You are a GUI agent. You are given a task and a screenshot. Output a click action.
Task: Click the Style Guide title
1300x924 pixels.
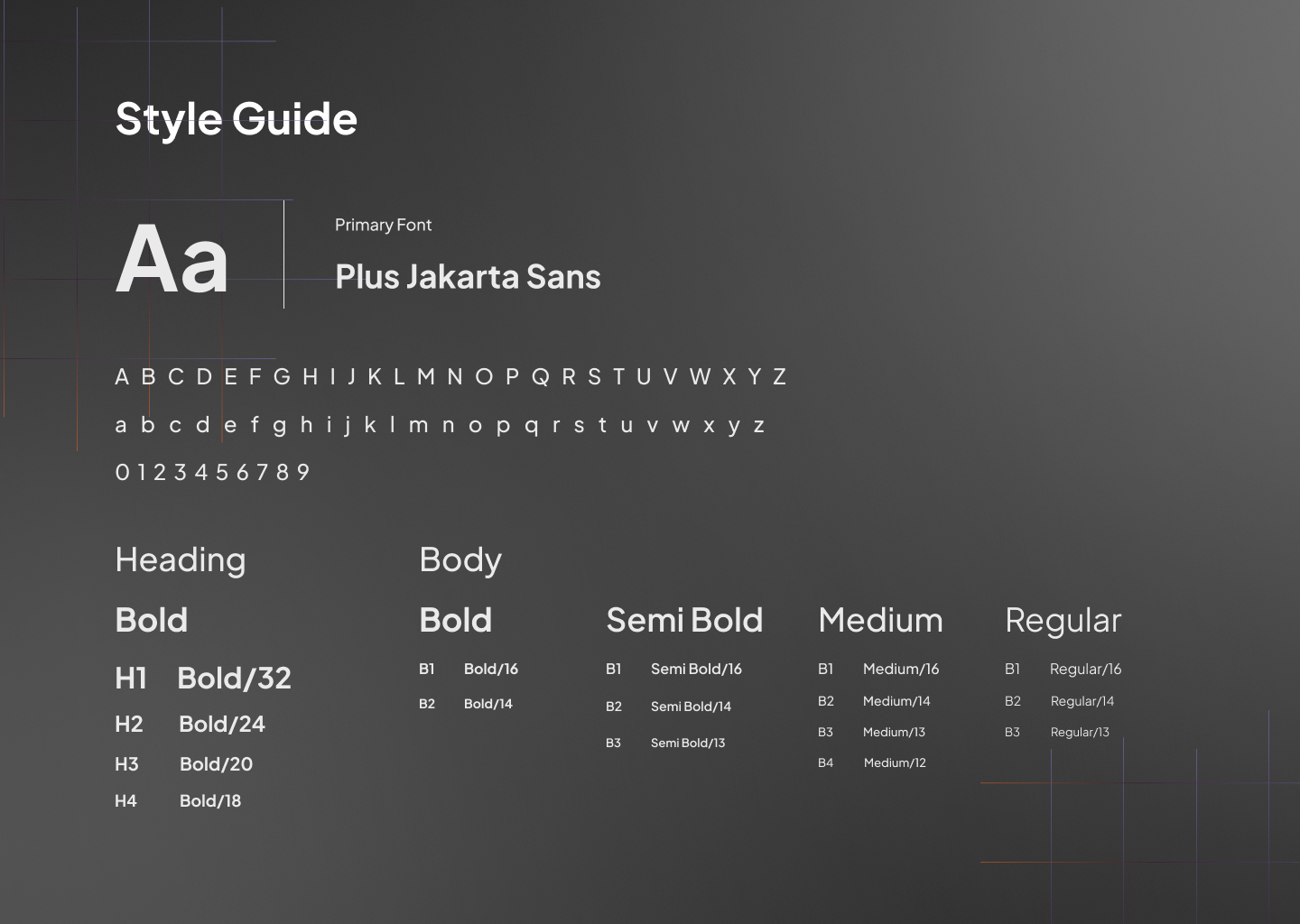tap(237, 119)
